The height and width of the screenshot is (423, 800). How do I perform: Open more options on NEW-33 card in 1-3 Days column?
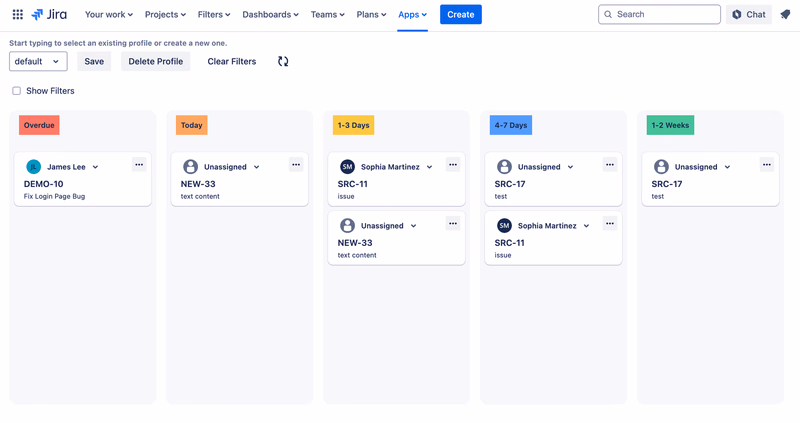453,223
